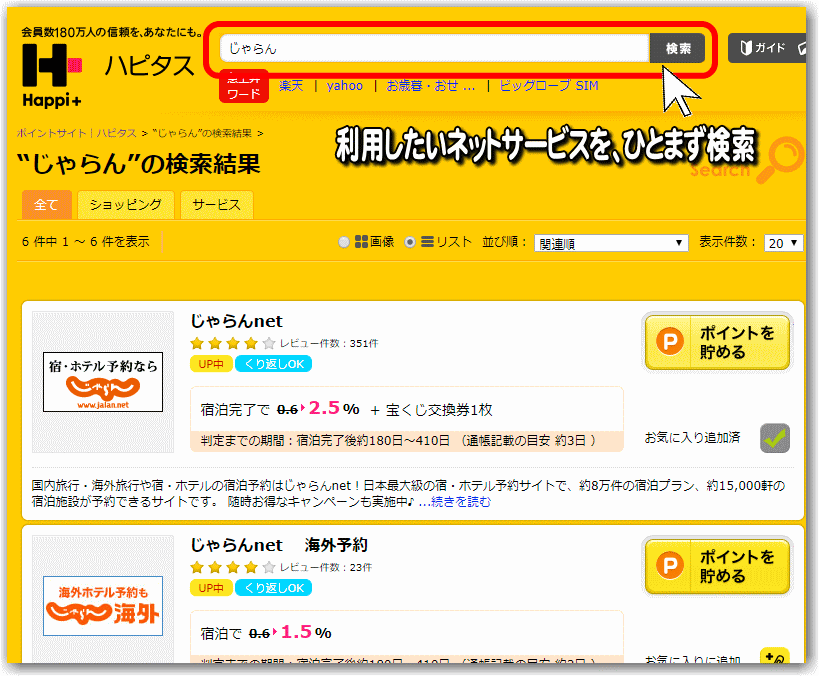Image resolution: width=819 pixels, height=676 pixels.
Task: Click ポイントを貯める for 海外予約
Action: [x=717, y=566]
